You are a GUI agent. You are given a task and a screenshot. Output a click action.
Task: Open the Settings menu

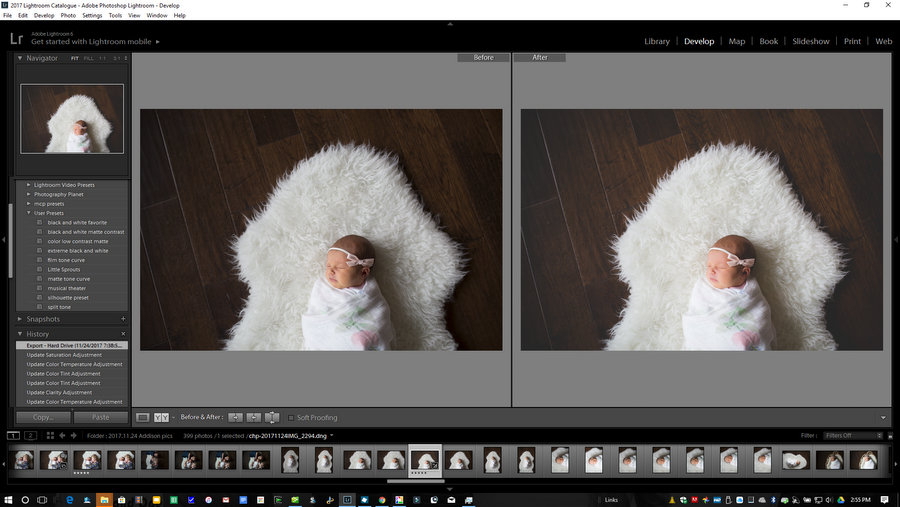(92, 16)
